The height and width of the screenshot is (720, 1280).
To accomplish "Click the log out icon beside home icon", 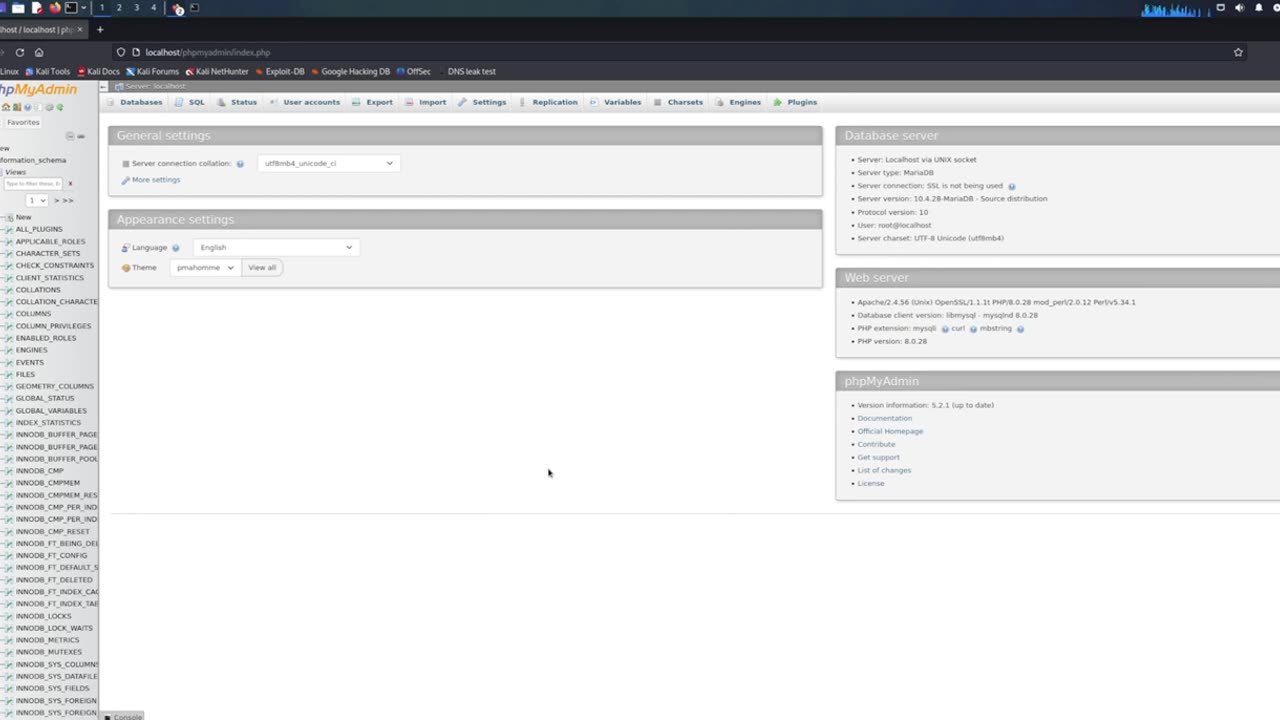I will 17,107.
